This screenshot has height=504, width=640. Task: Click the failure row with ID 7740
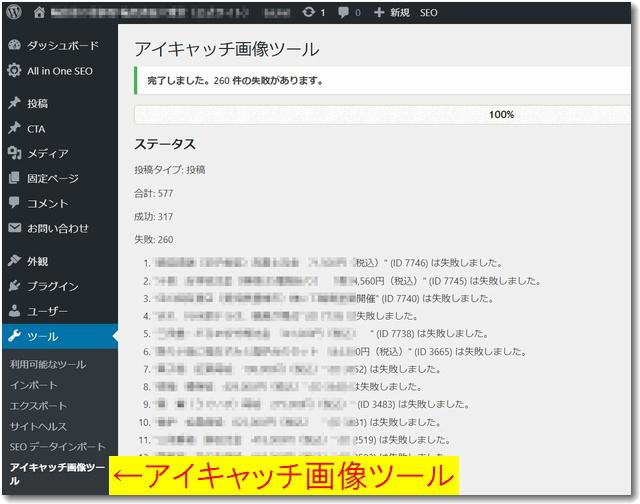(318, 298)
